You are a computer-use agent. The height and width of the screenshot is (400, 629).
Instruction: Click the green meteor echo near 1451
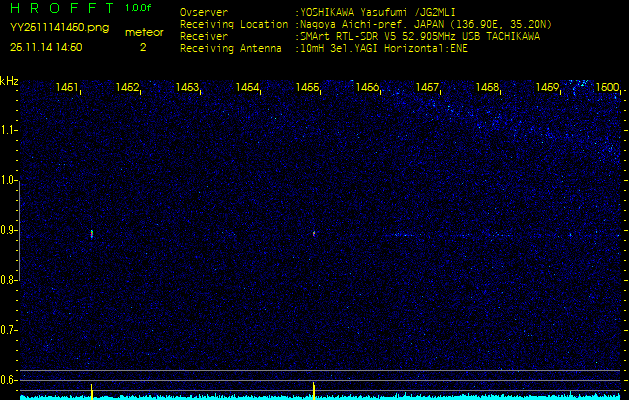[x=92, y=234]
